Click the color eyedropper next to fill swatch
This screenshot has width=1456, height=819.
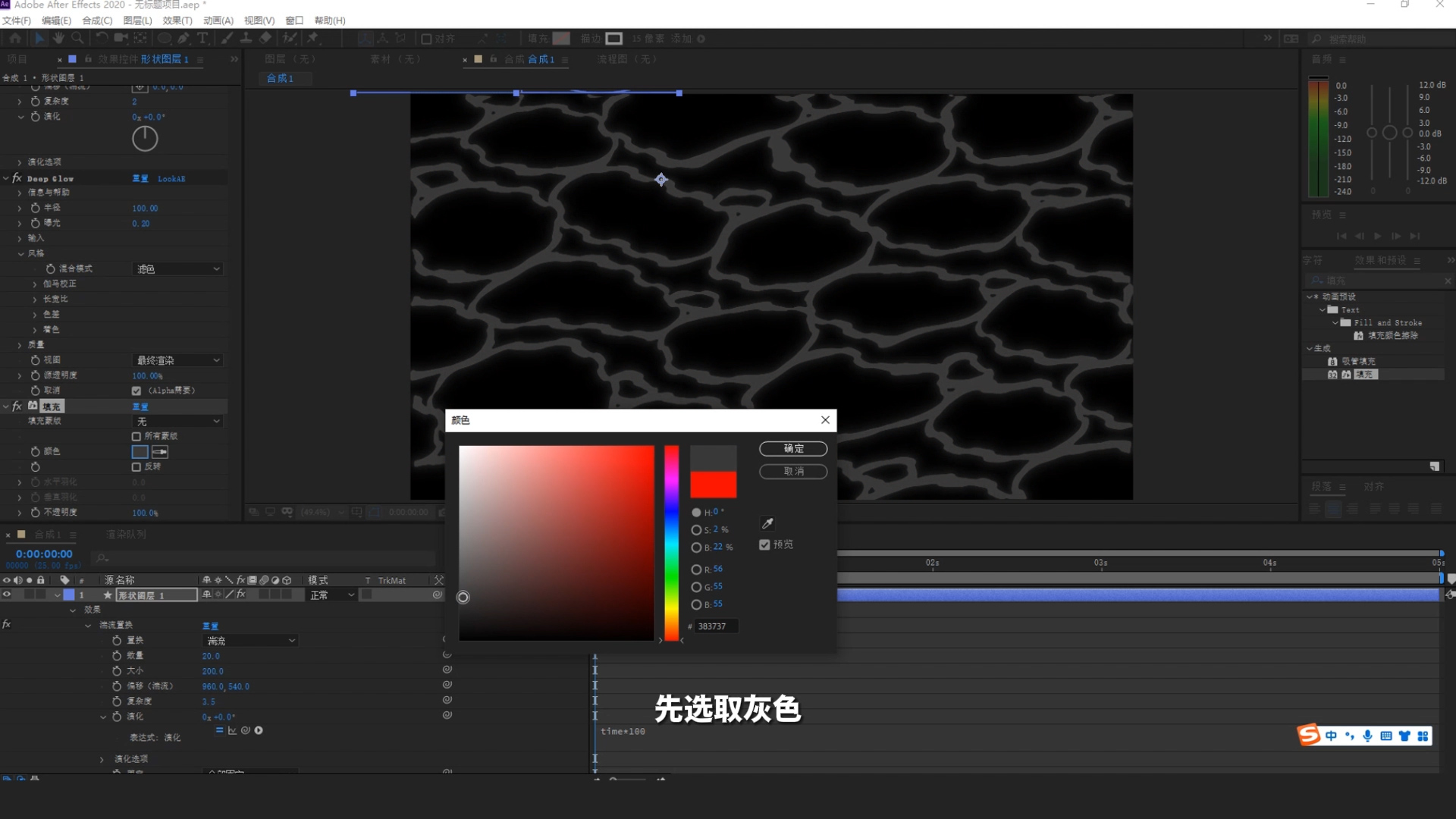(160, 451)
